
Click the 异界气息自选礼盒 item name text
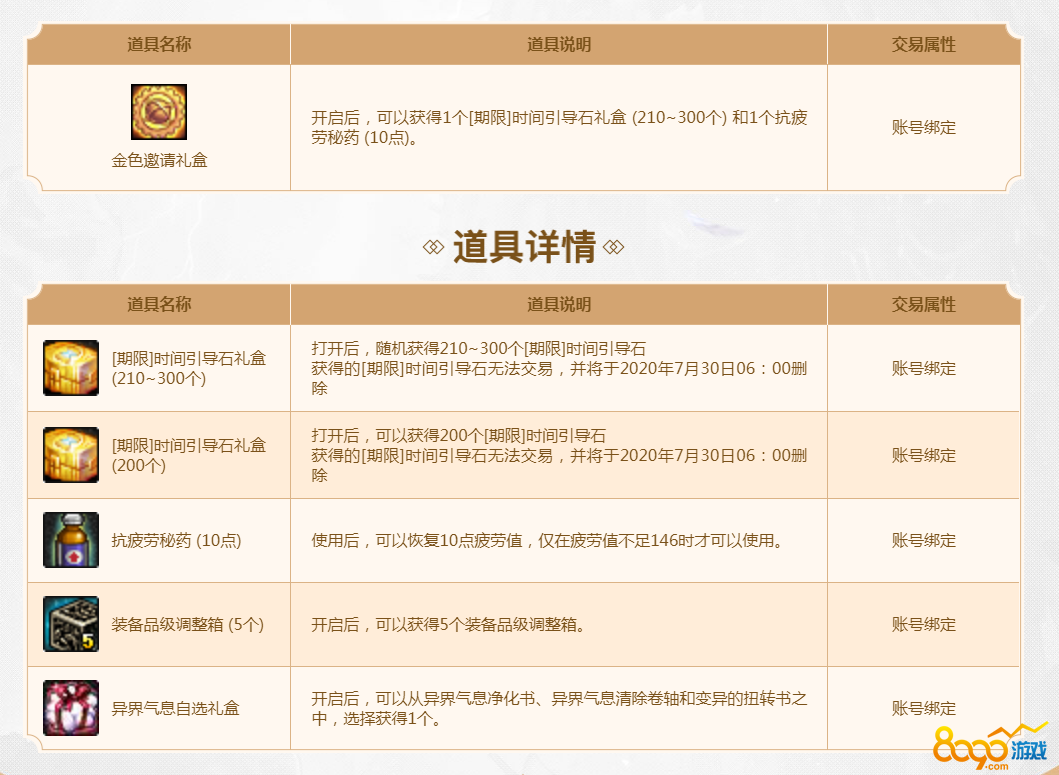coord(175,709)
